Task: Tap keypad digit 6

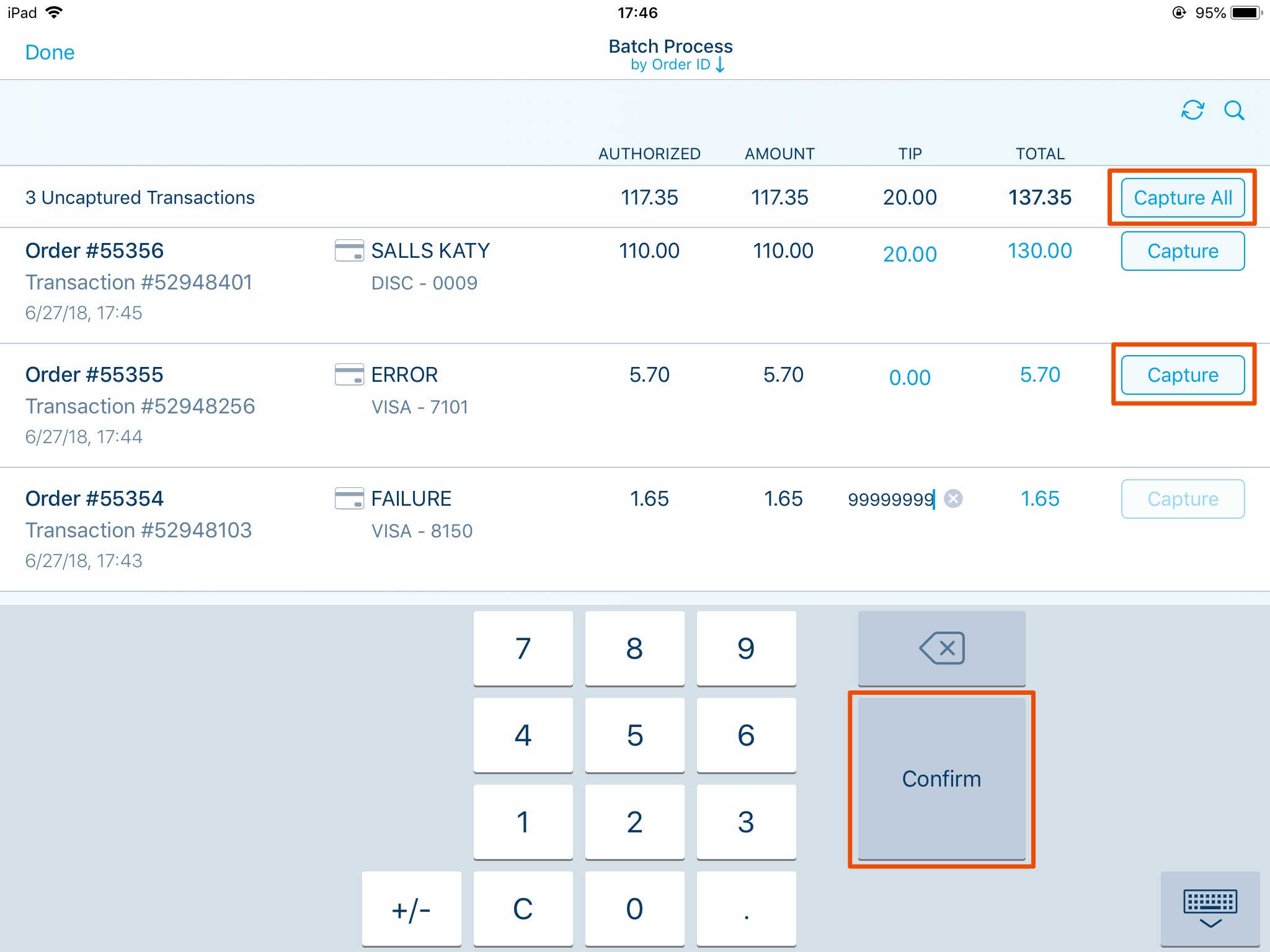Action: coord(746,735)
